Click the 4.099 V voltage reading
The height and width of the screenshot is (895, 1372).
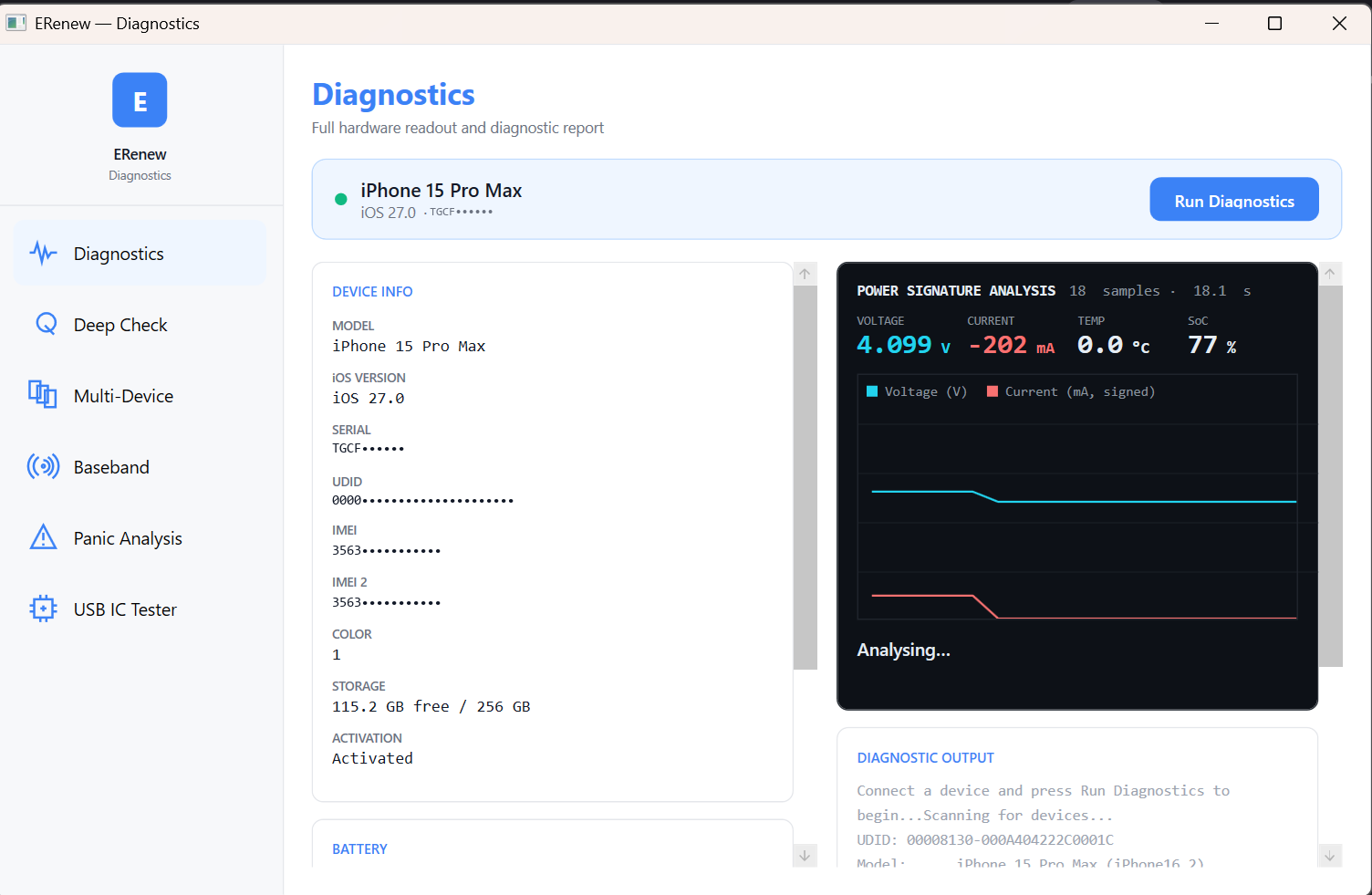tap(903, 345)
